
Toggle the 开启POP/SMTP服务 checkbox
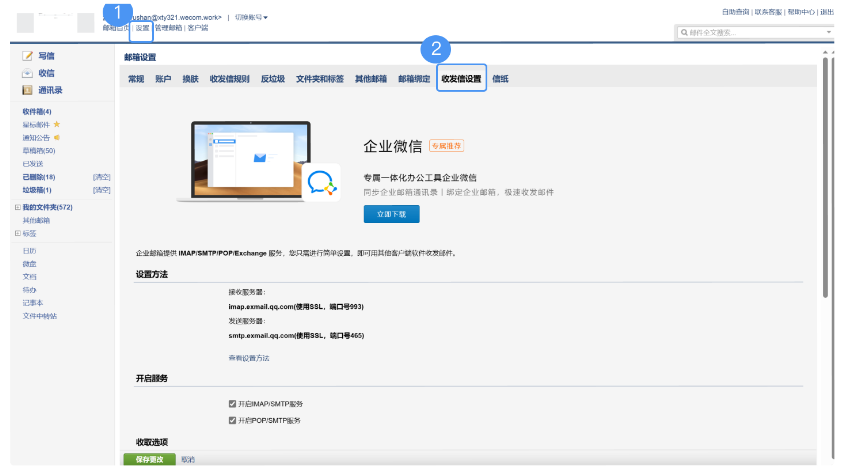[x=233, y=420]
